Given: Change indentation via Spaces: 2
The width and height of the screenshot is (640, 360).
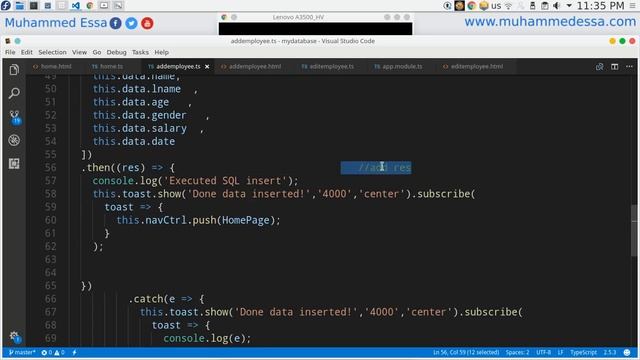Looking at the screenshot, I should pos(517,352).
